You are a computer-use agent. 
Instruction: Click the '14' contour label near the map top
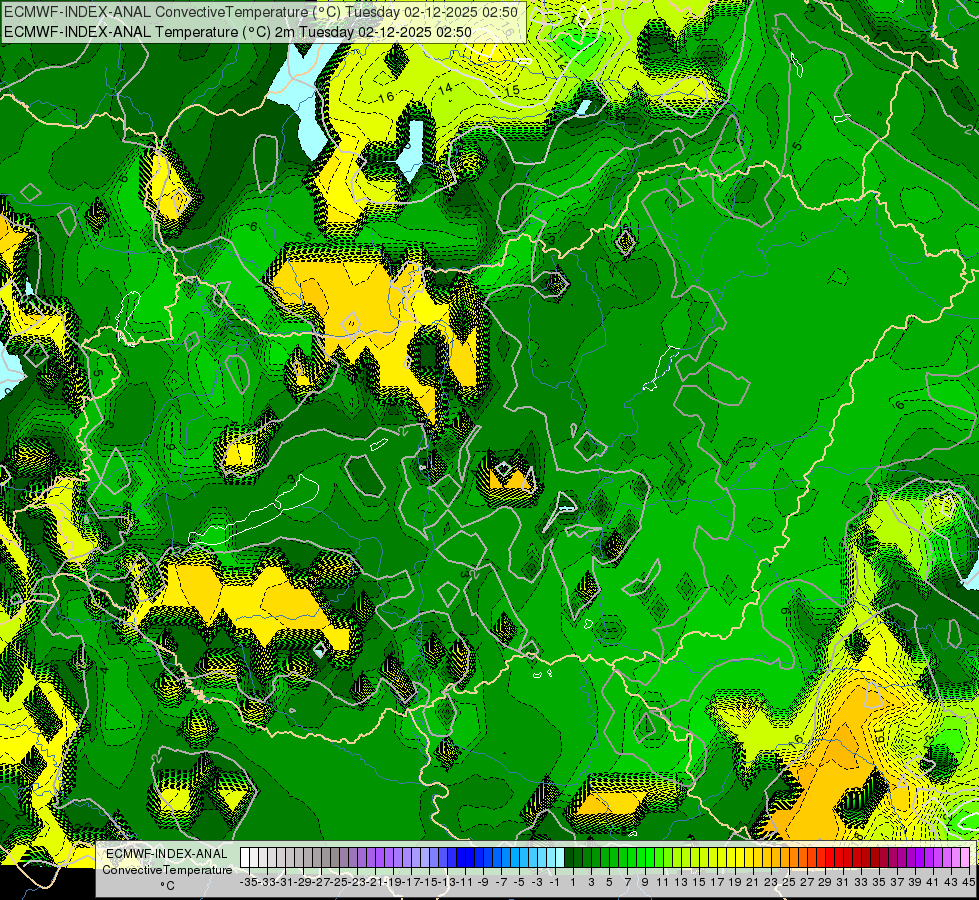click(x=445, y=89)
